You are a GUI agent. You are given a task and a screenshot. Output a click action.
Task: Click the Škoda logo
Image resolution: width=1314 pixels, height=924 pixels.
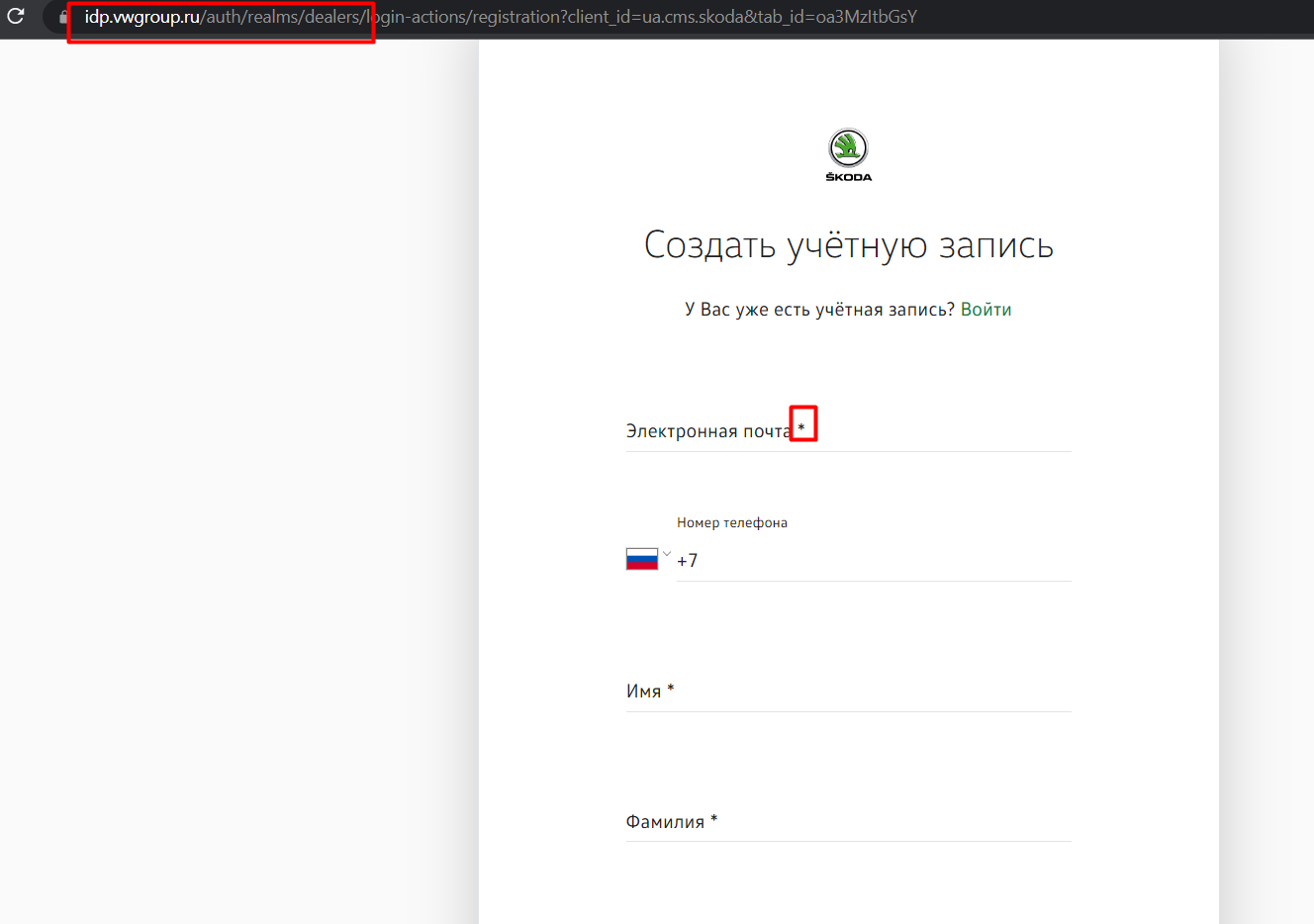click(x=848, y=155)
